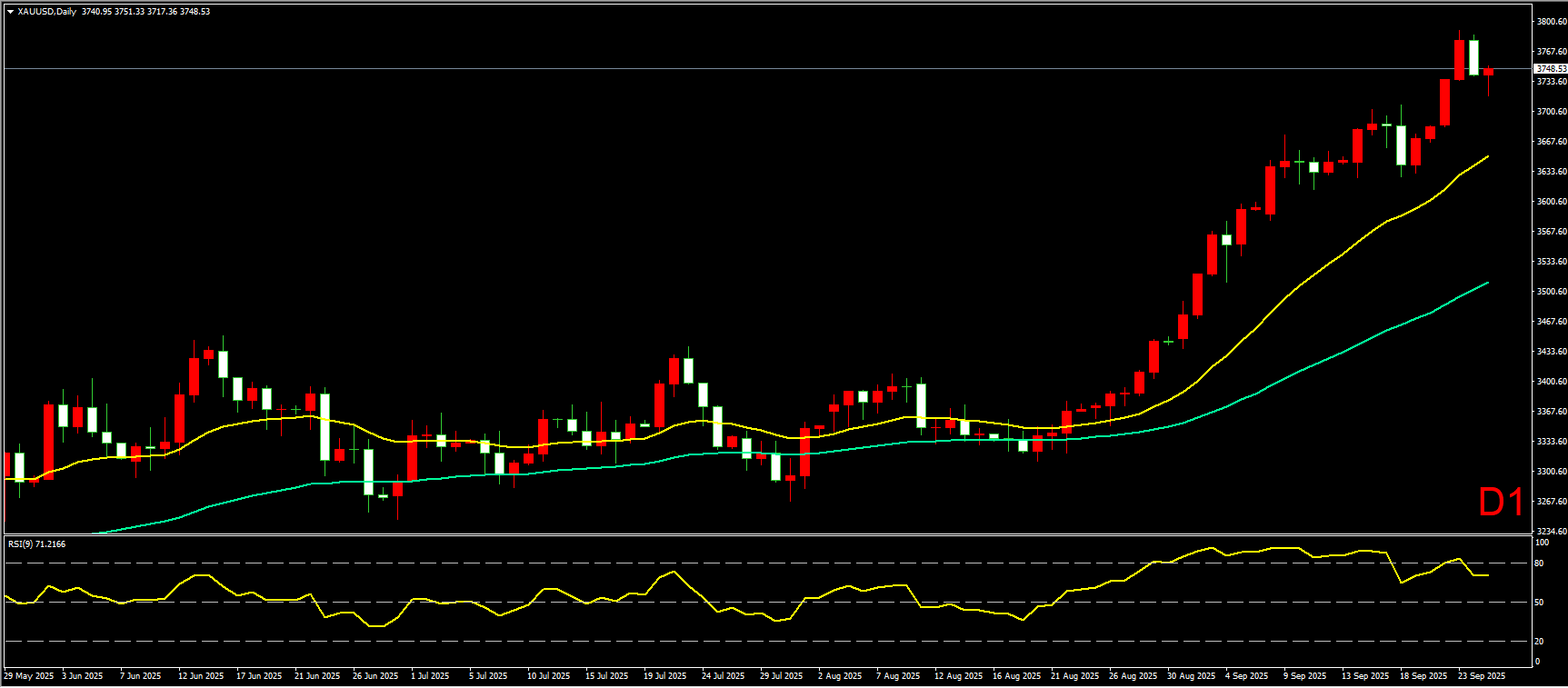Image resolution: width=1568 pixels, height=688 pixels.
Task: Click the last red candle on chart
Action: click(x=1488, y=73)
